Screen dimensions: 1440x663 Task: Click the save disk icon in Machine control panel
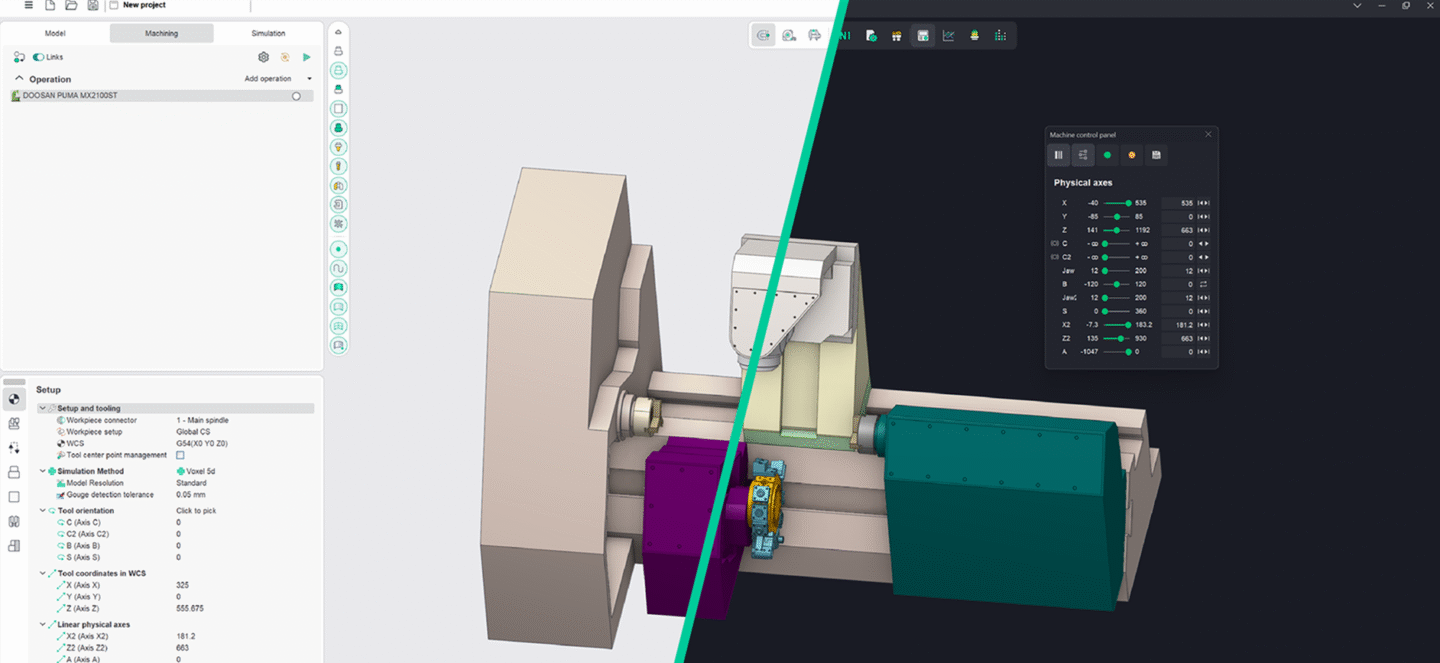click(1156, 155)
